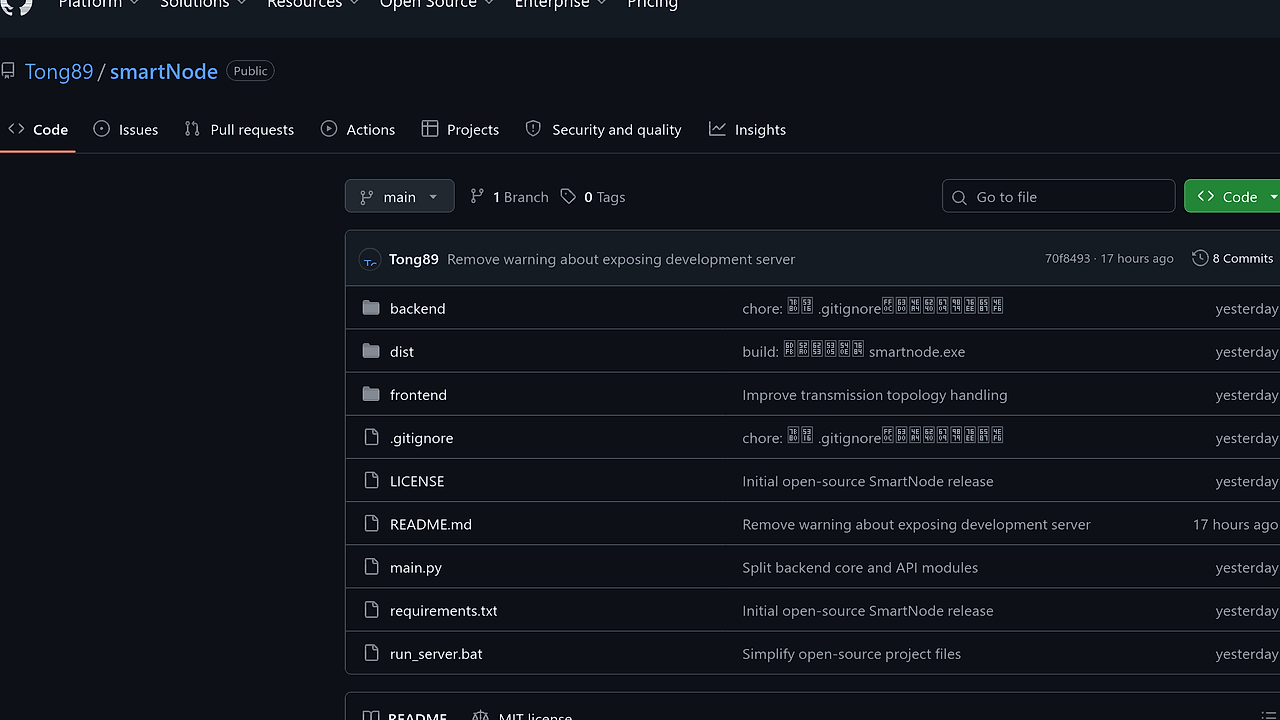Click the branch icon next to 1 Branch
Screen dimensions: 1280x720
(477, 196)
